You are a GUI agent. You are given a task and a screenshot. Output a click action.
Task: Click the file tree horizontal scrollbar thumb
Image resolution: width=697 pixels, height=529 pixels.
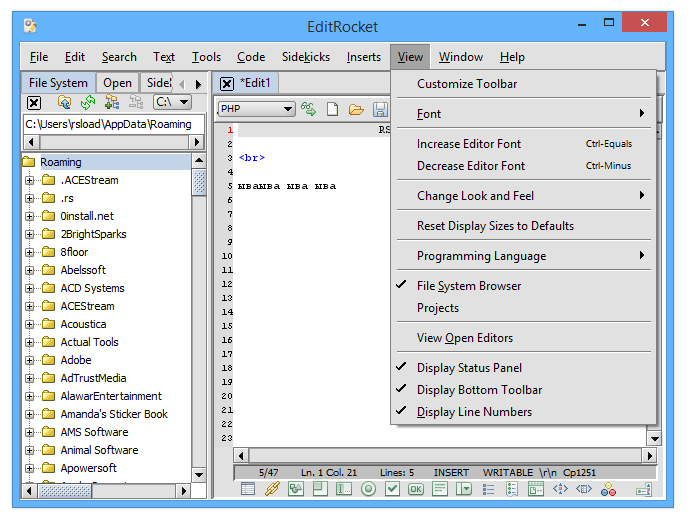coord(65,491)
